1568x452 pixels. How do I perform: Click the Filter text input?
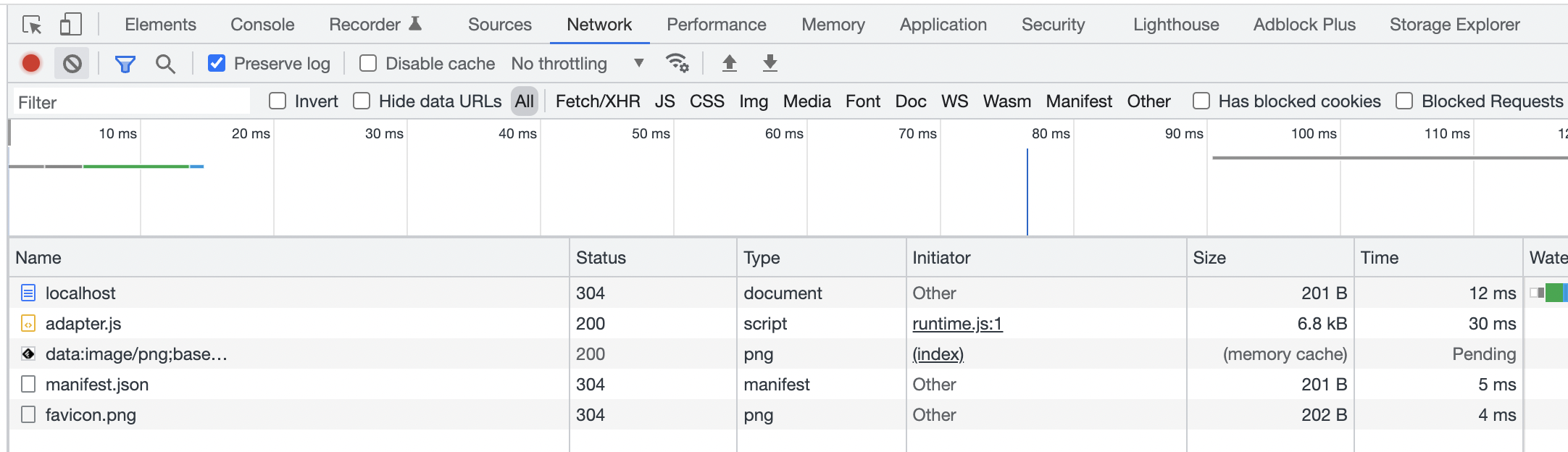[x=131, y=101]
